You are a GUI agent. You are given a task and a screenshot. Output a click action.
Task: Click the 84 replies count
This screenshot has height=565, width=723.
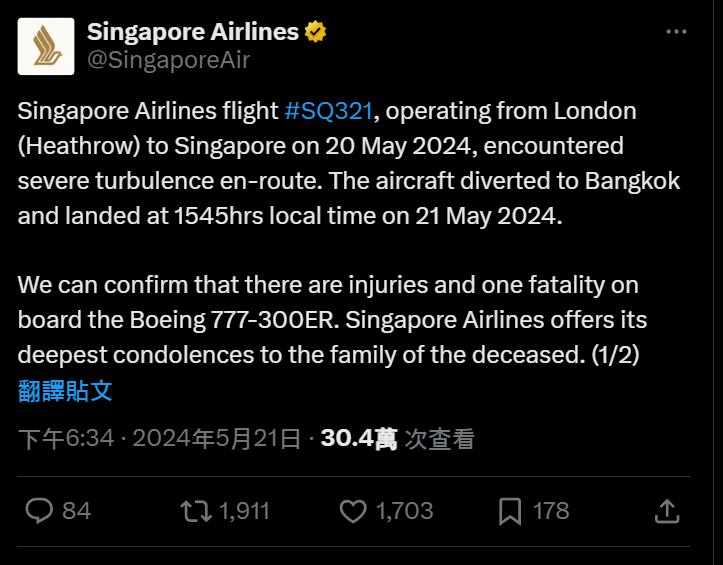77,511
